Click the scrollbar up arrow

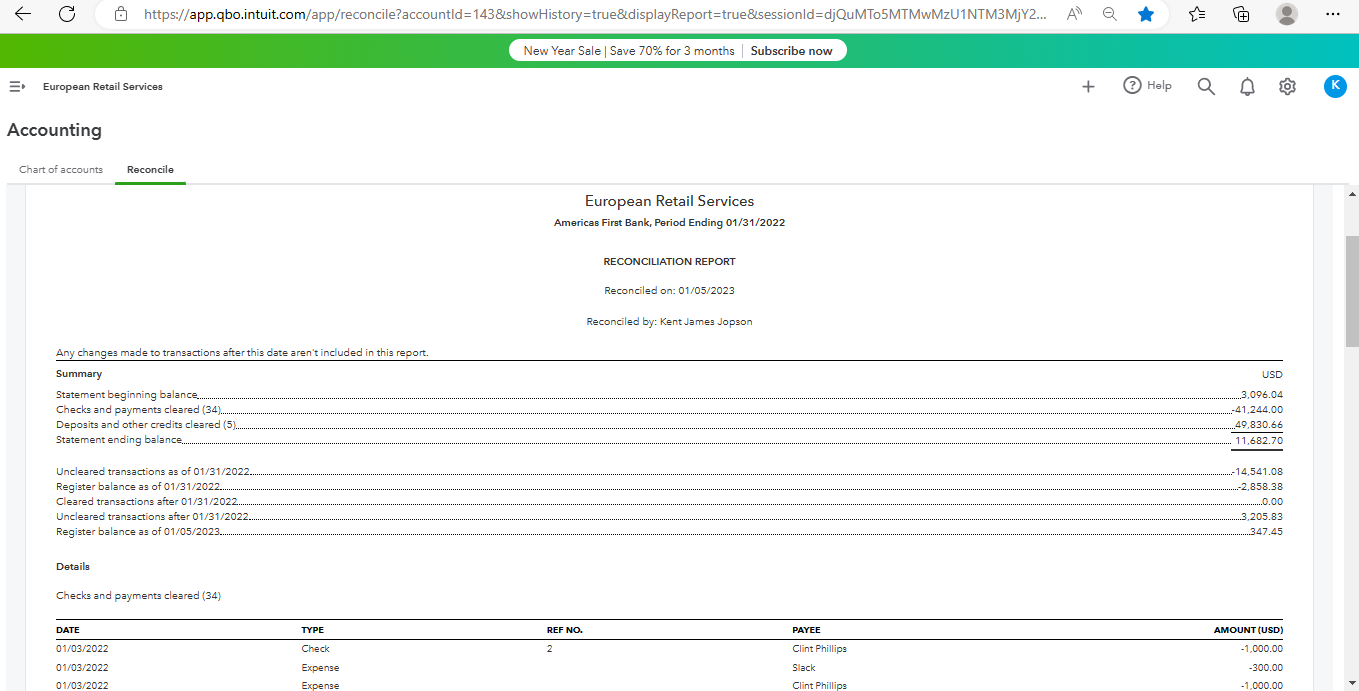click(x=1352, y=193)
